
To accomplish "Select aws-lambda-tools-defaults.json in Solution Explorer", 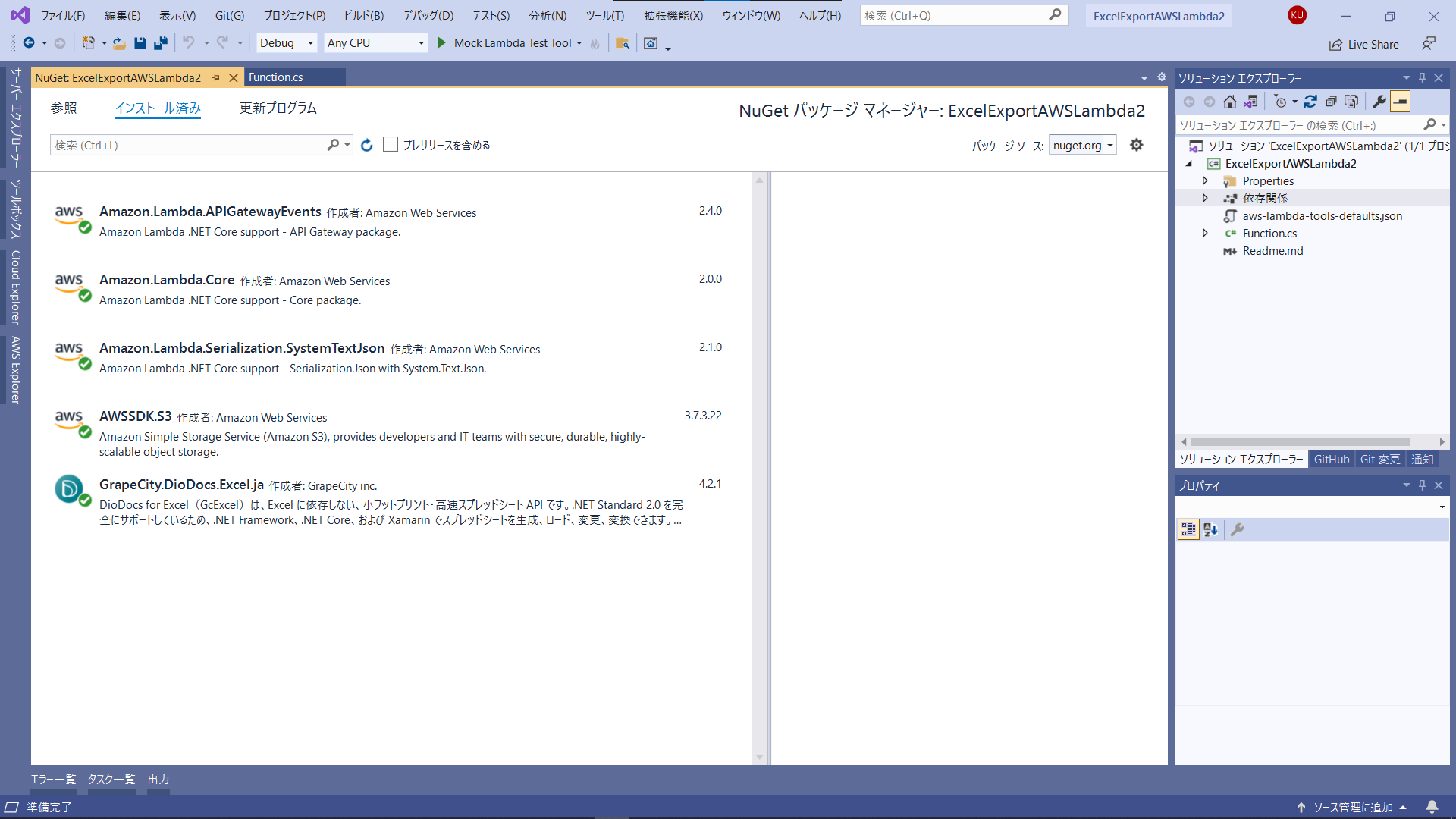I will tap(1322, 216).
